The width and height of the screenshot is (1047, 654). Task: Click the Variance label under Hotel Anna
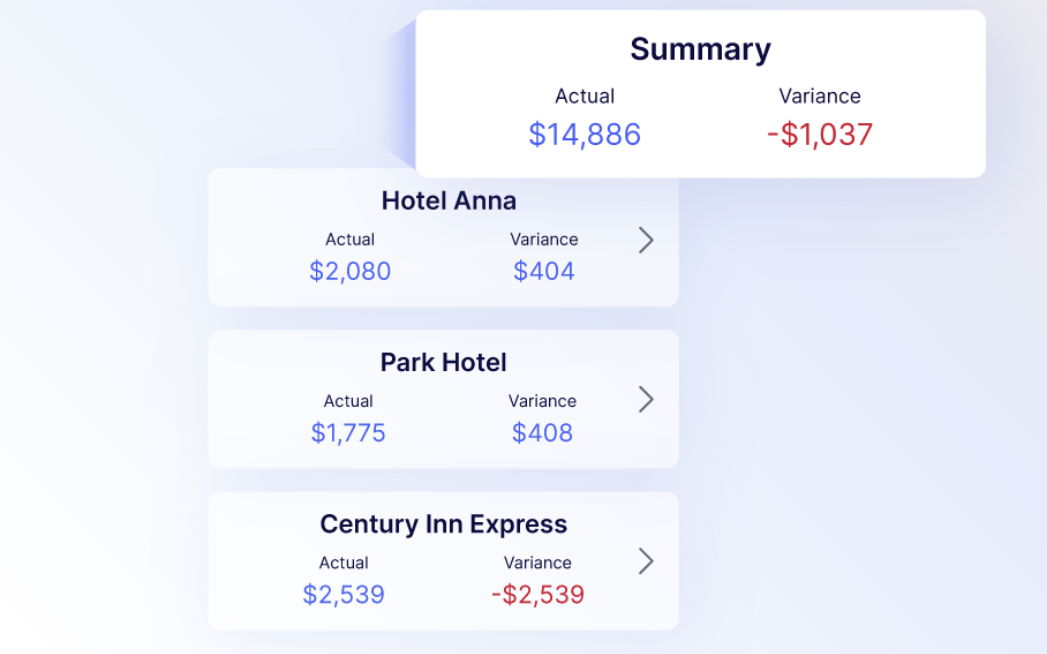pos(544,239)
